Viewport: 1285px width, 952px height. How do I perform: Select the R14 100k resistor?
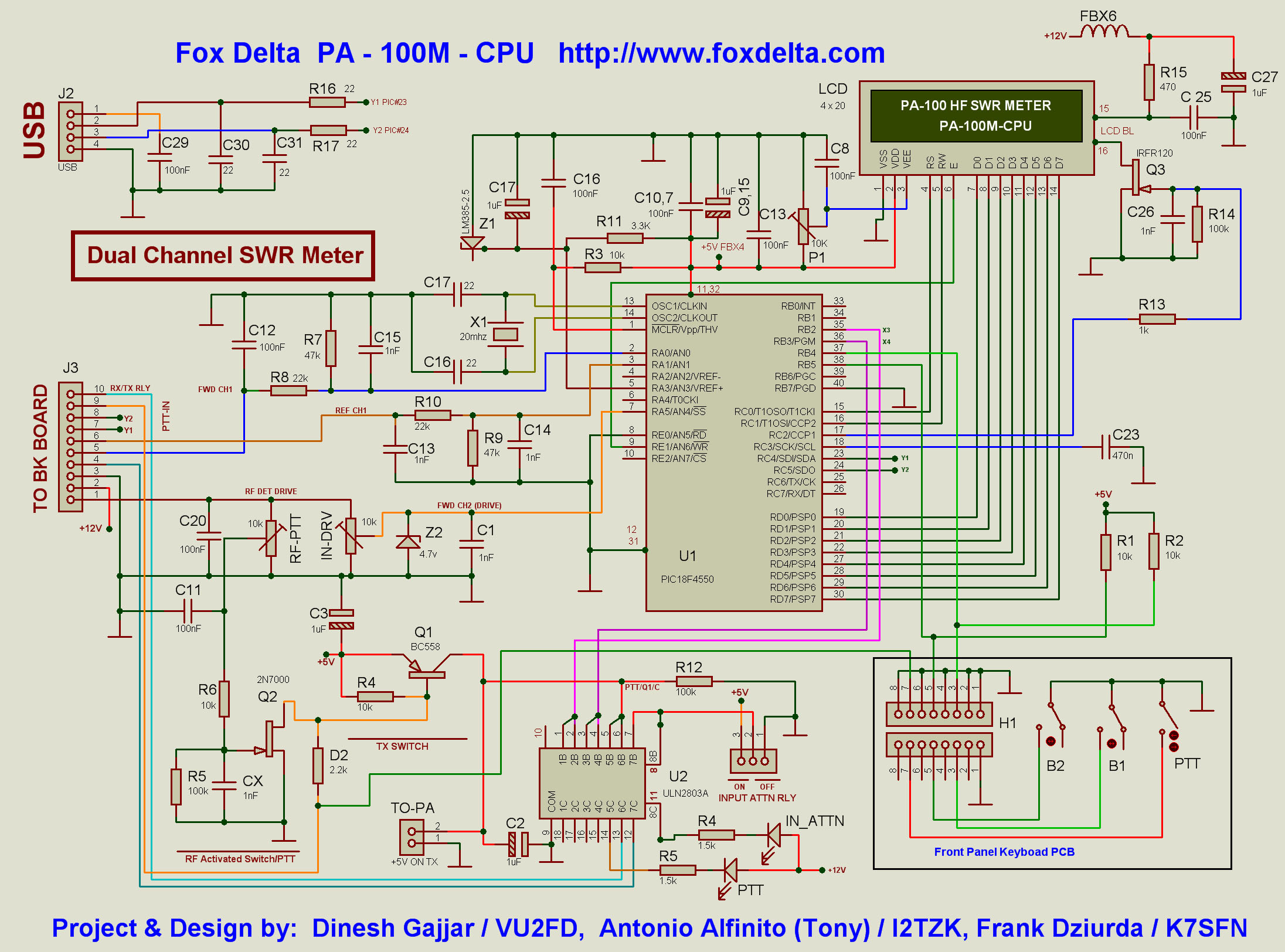point(1197,224)
